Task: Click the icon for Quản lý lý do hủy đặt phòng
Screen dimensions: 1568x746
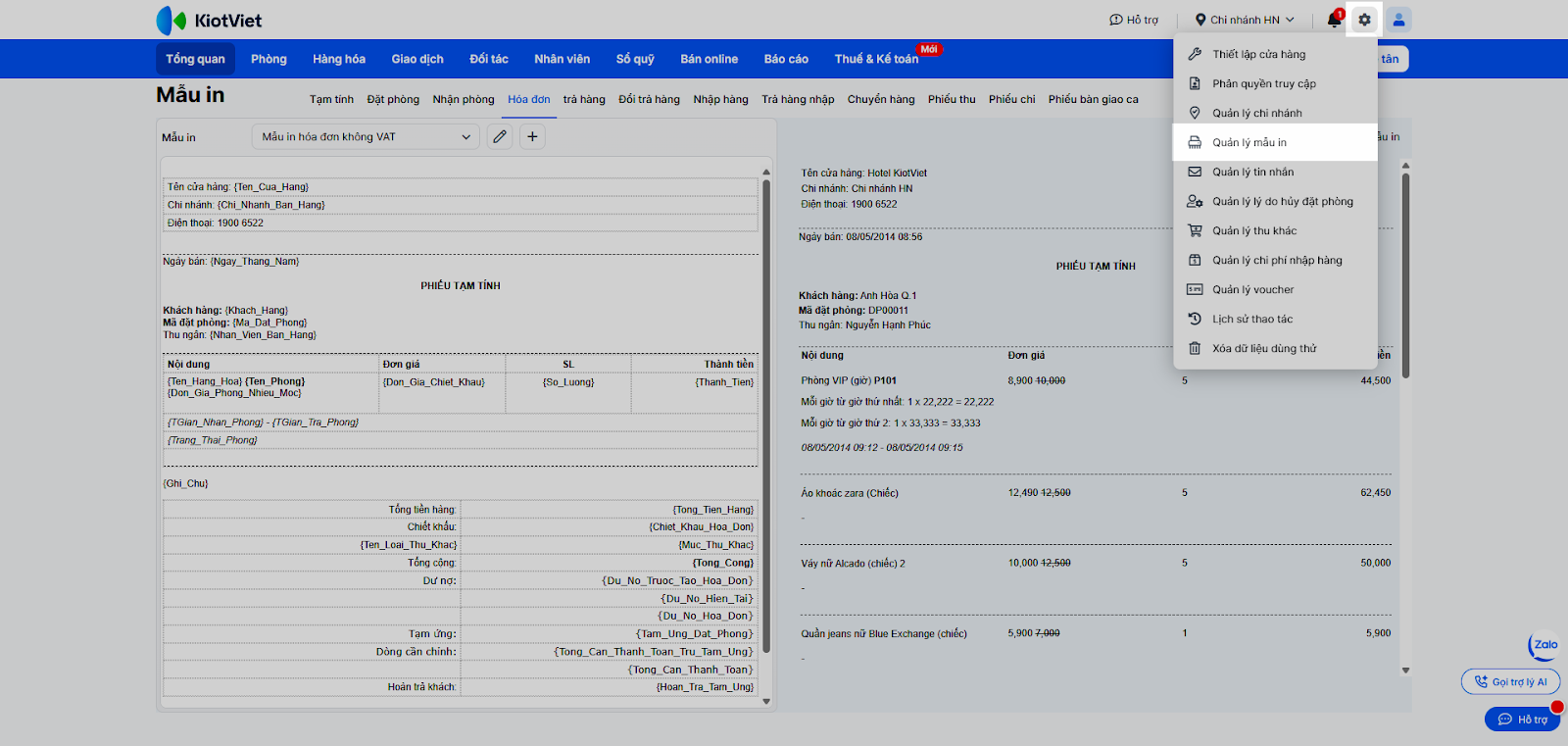Action: [x=1195, y=201]
